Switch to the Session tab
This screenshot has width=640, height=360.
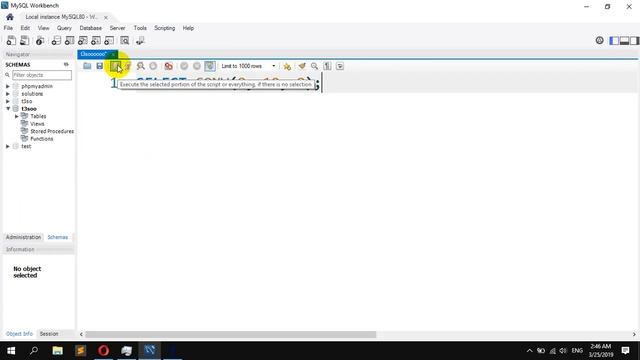coord(49,334)
